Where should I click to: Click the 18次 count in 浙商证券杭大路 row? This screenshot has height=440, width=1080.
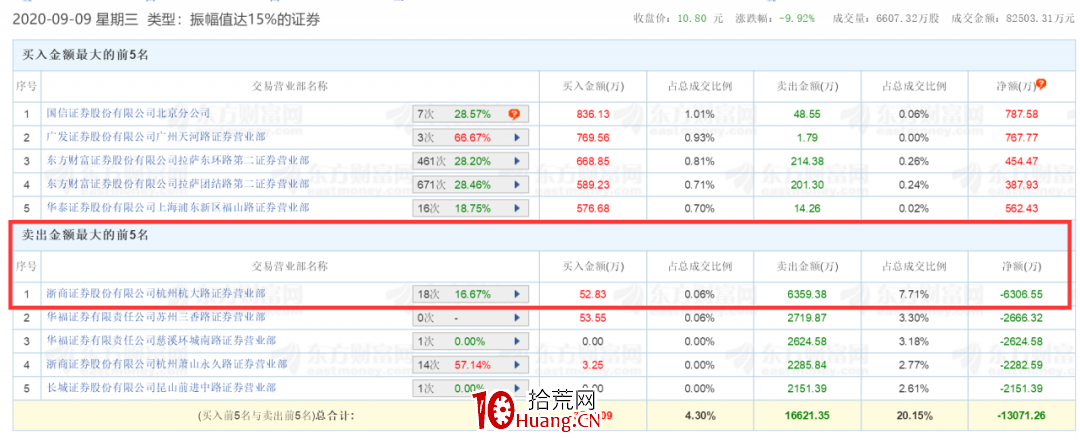(428, 294)
